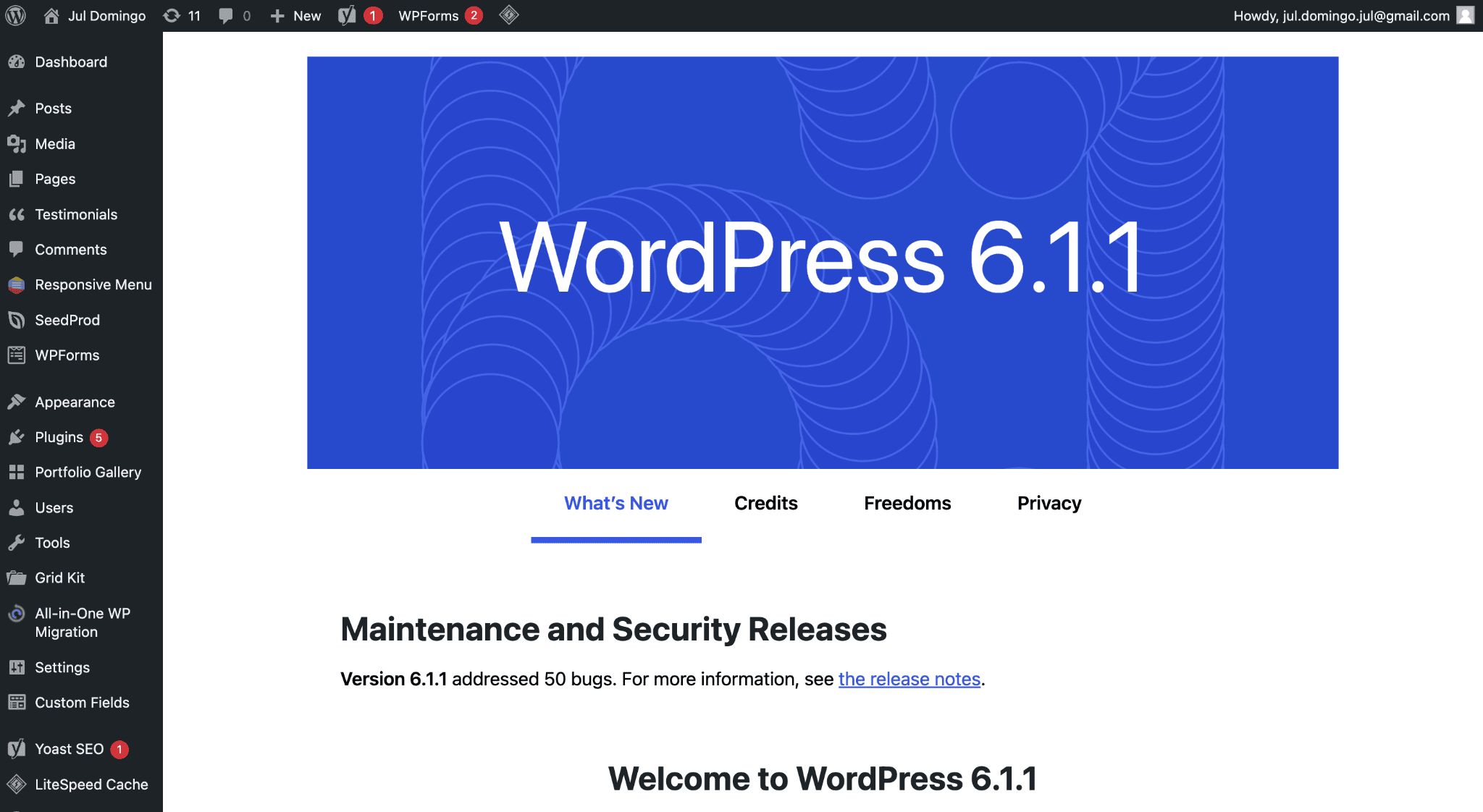Open the New content menu

(x=307, y=16)
